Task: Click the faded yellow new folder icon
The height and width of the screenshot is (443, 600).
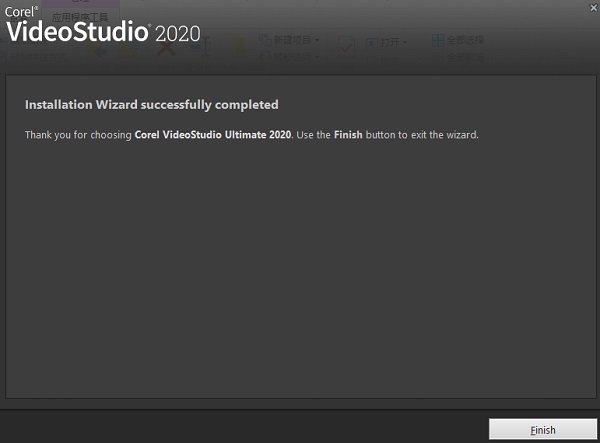Action: tap(239, 47)
